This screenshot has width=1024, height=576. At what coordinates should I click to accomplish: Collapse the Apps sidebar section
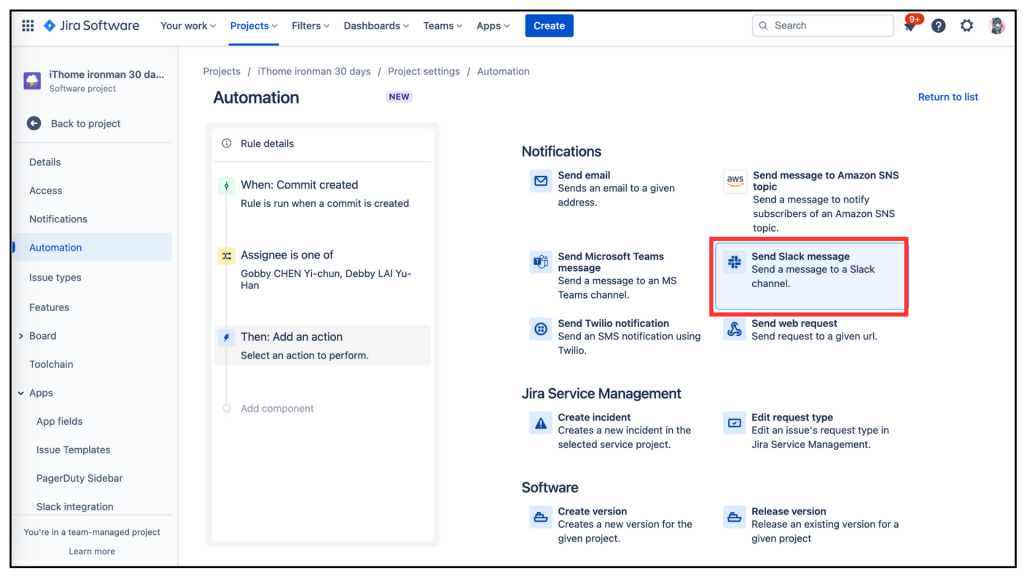click(x=21, y=393)
